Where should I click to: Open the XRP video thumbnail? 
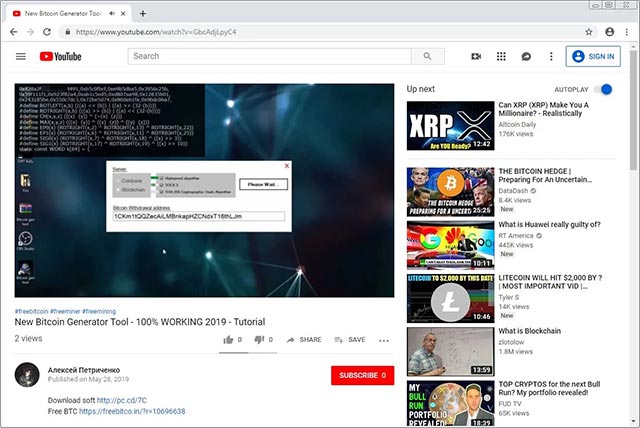tap(450, 126)
